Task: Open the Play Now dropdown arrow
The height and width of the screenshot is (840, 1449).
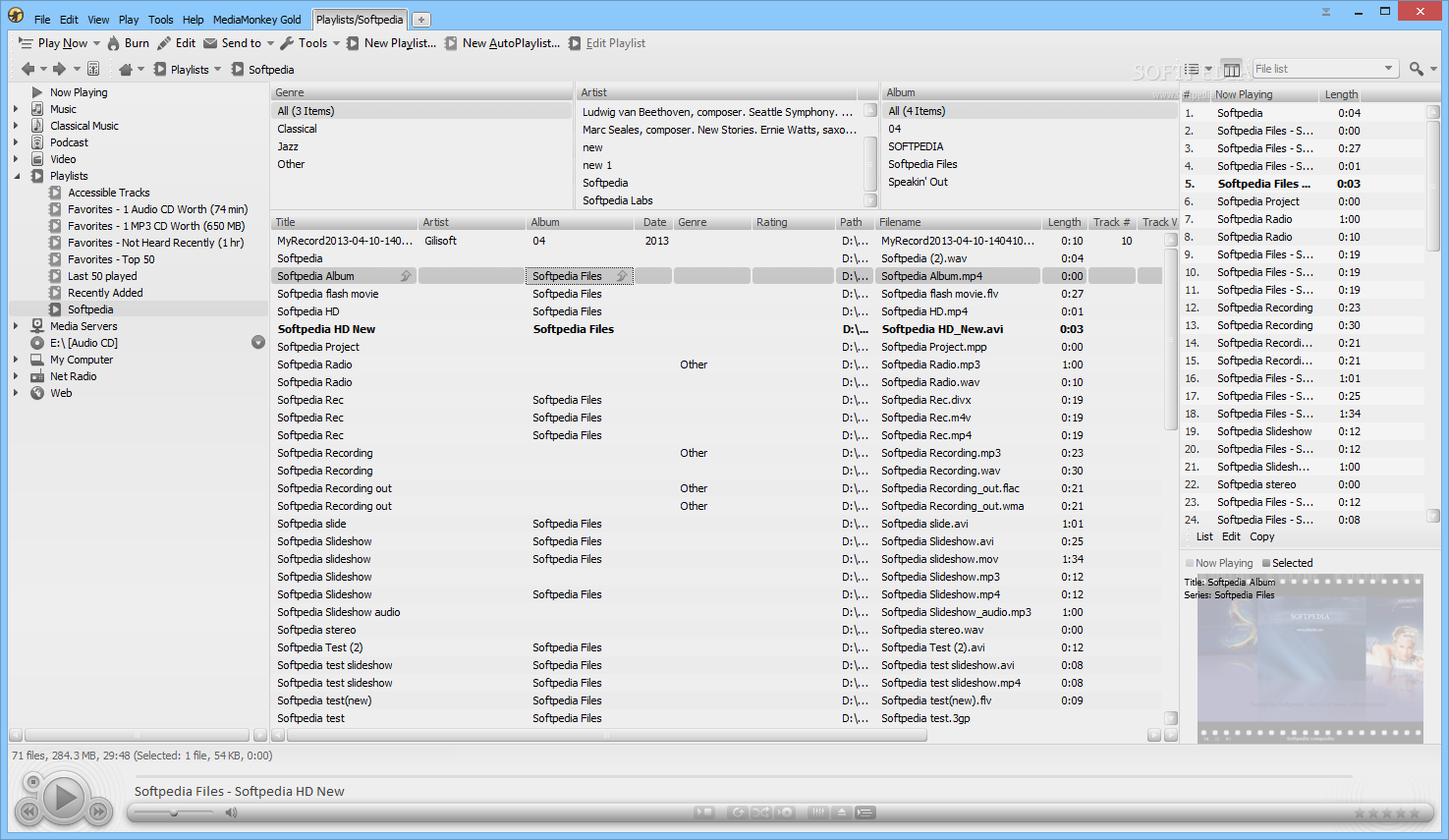Action: coord(96,43)
